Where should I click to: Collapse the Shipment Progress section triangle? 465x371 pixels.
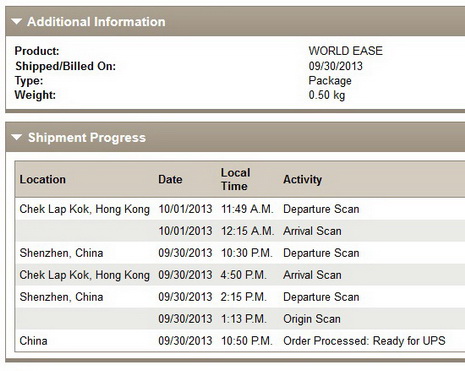pyautogui.click(x=16, y=137)
